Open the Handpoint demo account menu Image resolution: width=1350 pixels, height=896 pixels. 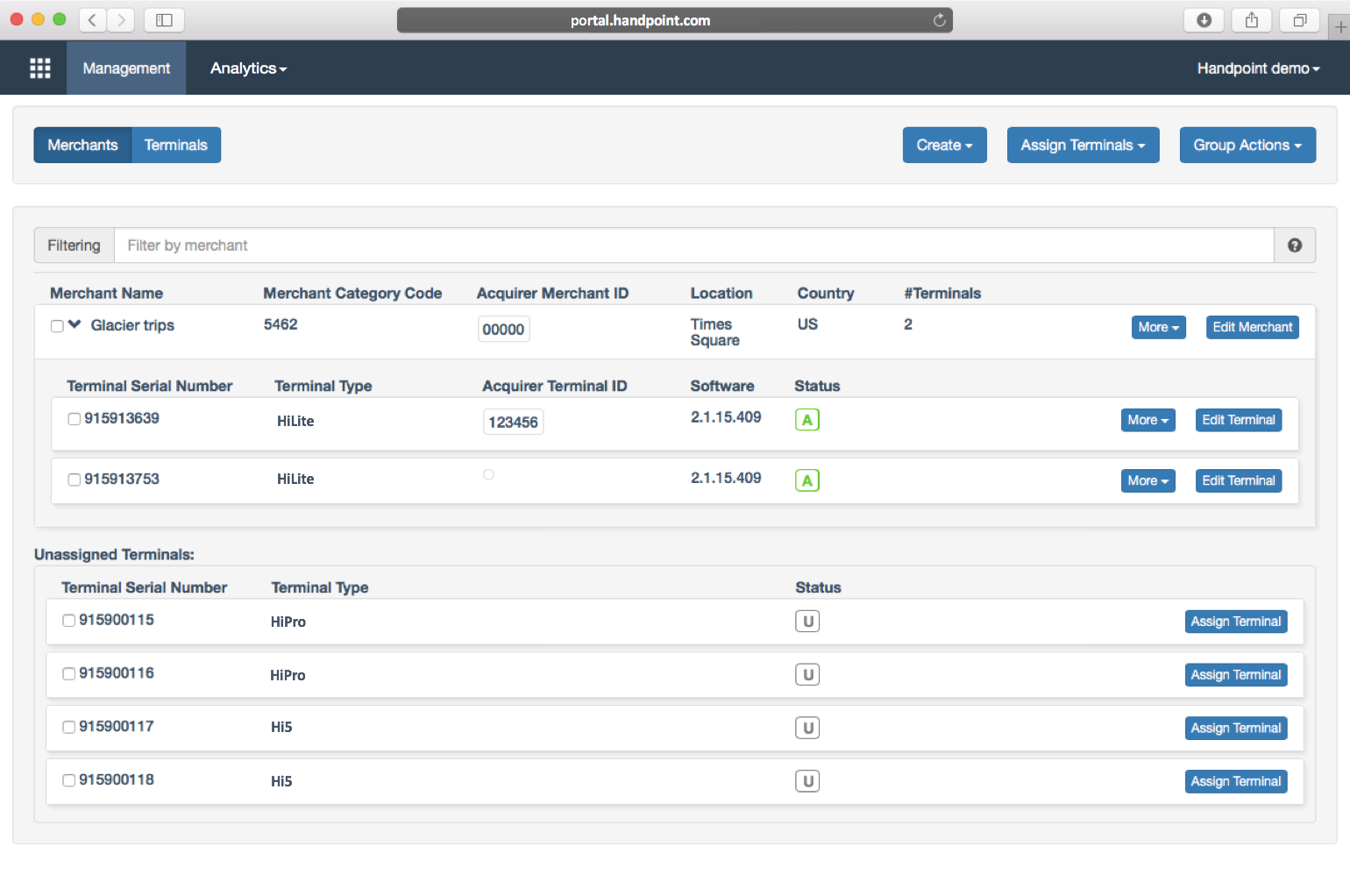click(x=1258, y=68)
